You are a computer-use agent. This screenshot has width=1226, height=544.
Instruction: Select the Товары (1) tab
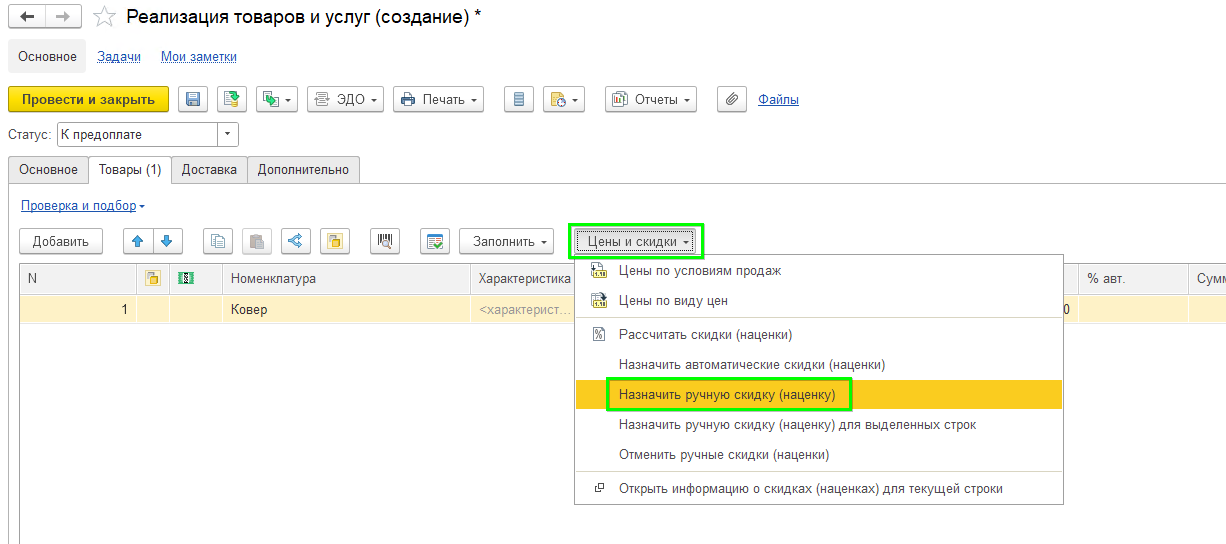point(129,169)
